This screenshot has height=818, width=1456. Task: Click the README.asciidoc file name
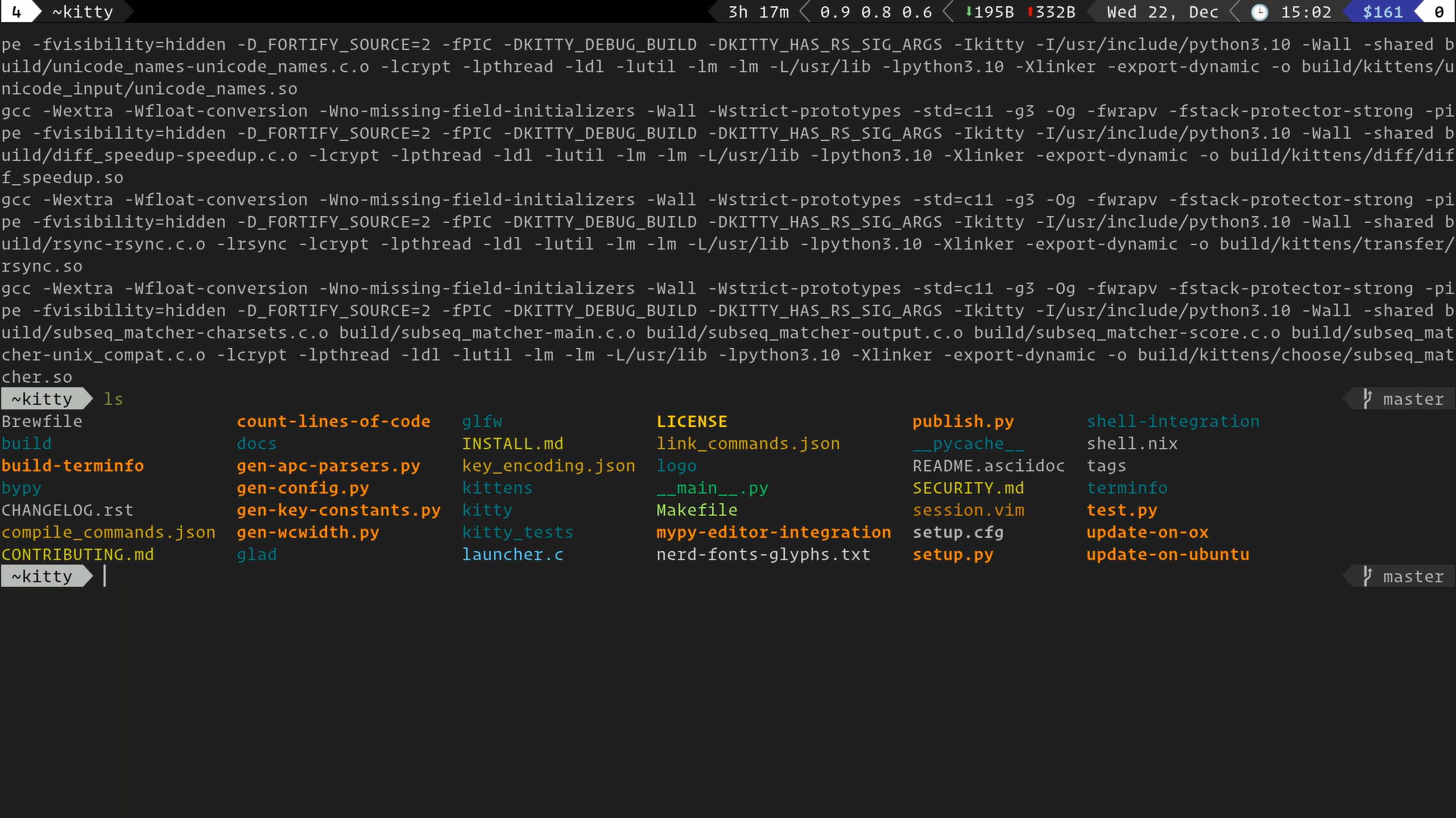pyautogui.click(x=989, y=465)
